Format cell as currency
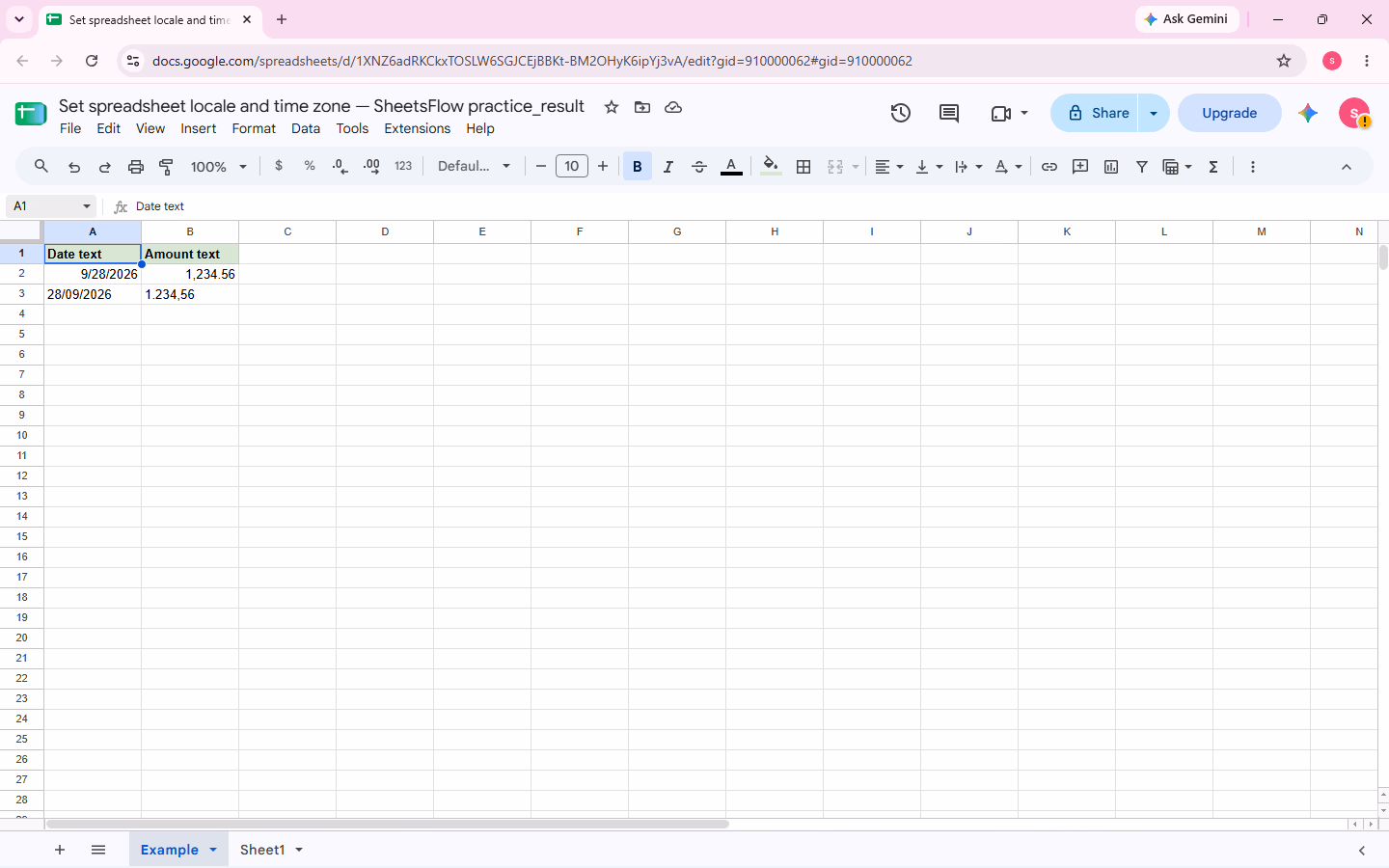This screenshot has height=868, width=1389. 279,166
